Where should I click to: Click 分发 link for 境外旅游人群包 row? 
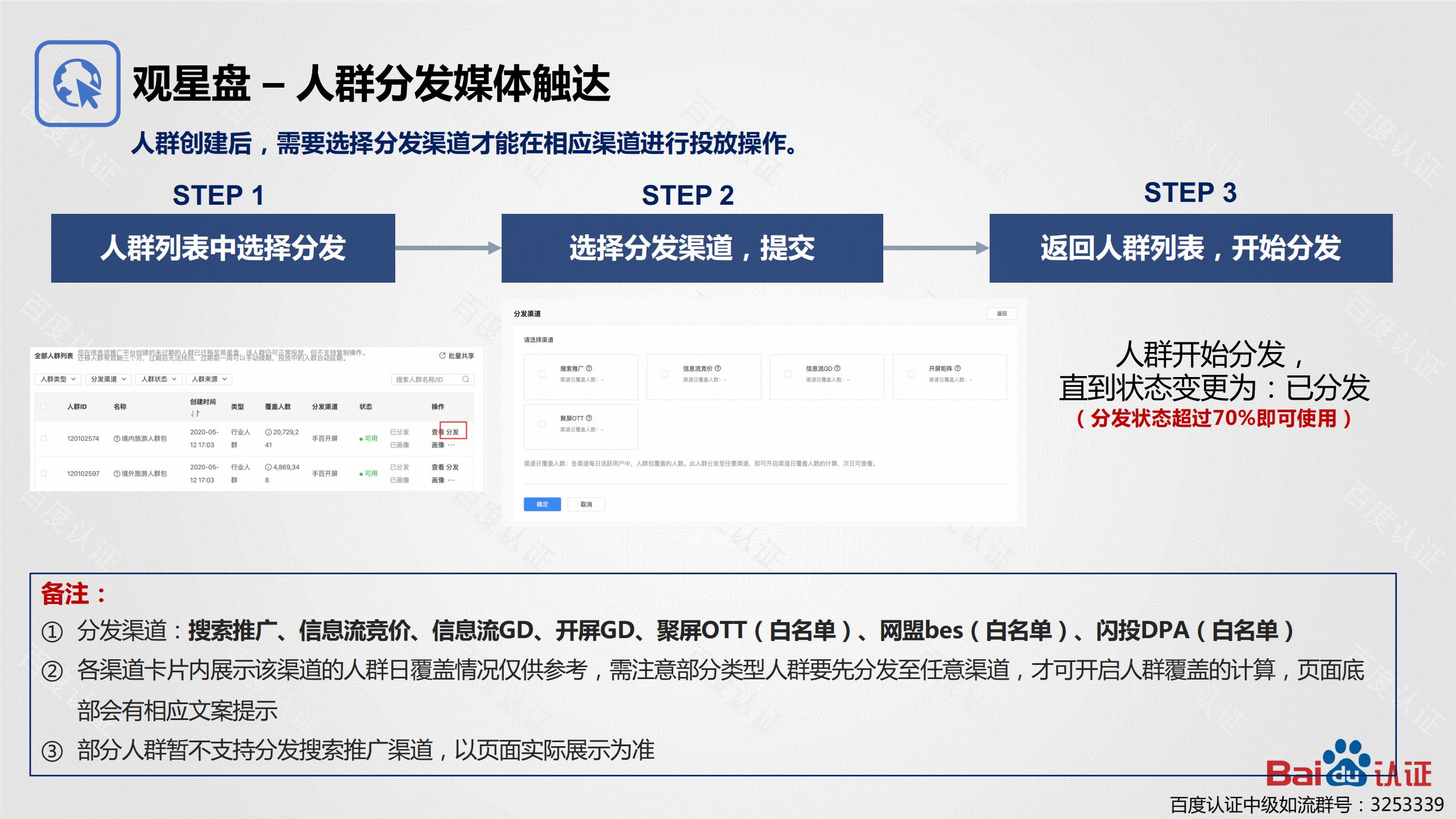[453, 467]
